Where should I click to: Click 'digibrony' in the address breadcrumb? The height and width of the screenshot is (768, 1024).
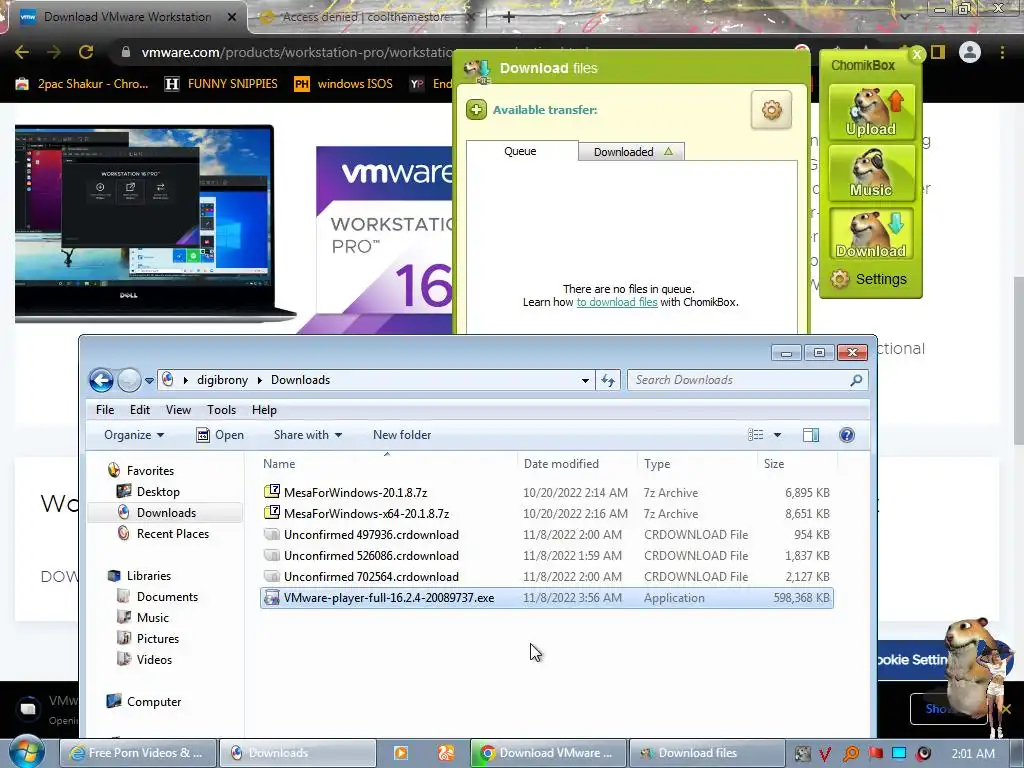click(x=222, y=380)
